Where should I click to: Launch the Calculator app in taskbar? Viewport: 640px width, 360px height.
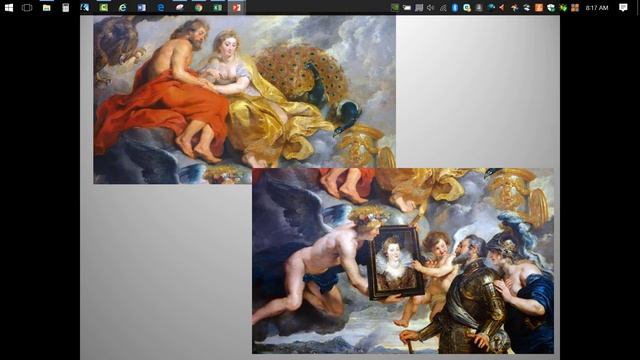pos(65,7)
